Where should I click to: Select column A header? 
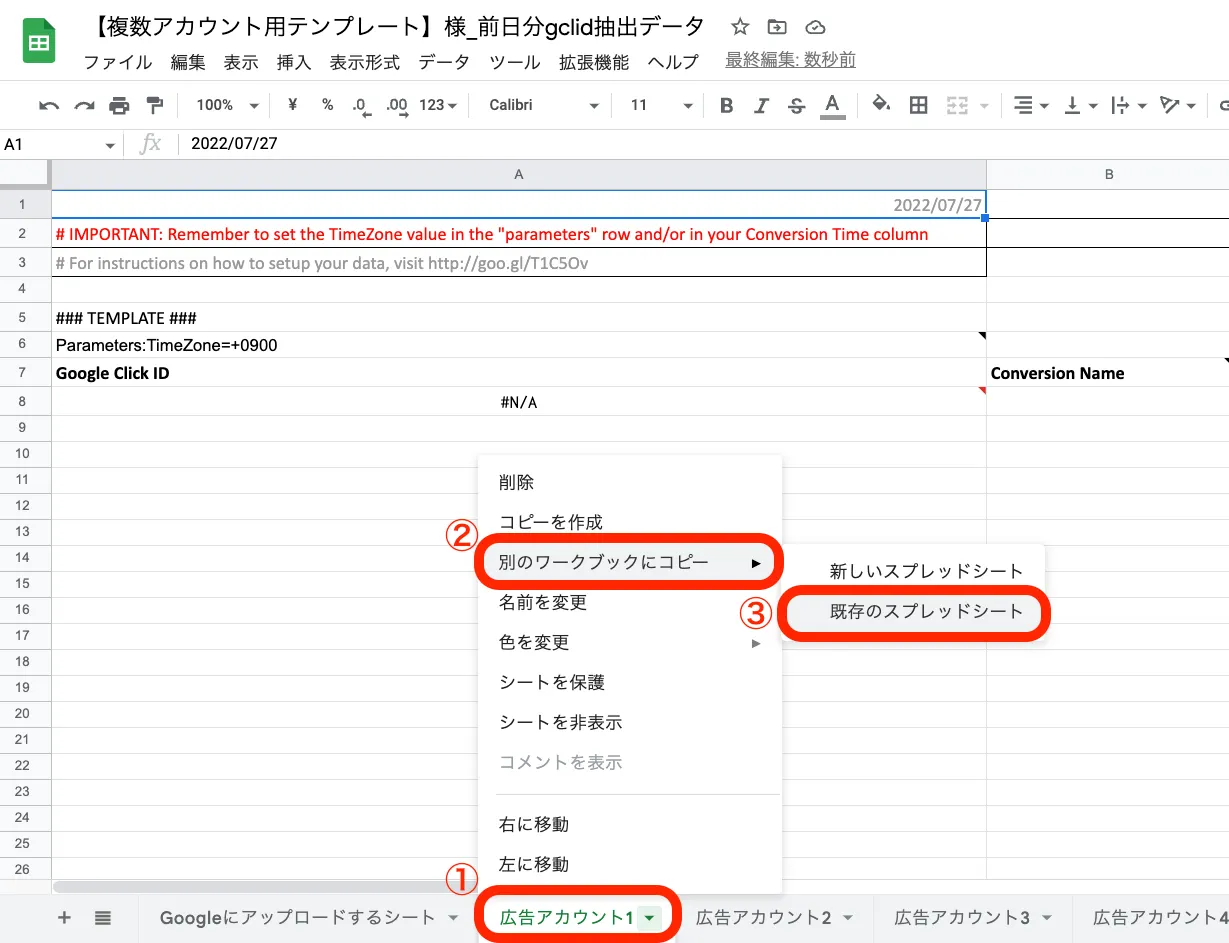[519, 174]
